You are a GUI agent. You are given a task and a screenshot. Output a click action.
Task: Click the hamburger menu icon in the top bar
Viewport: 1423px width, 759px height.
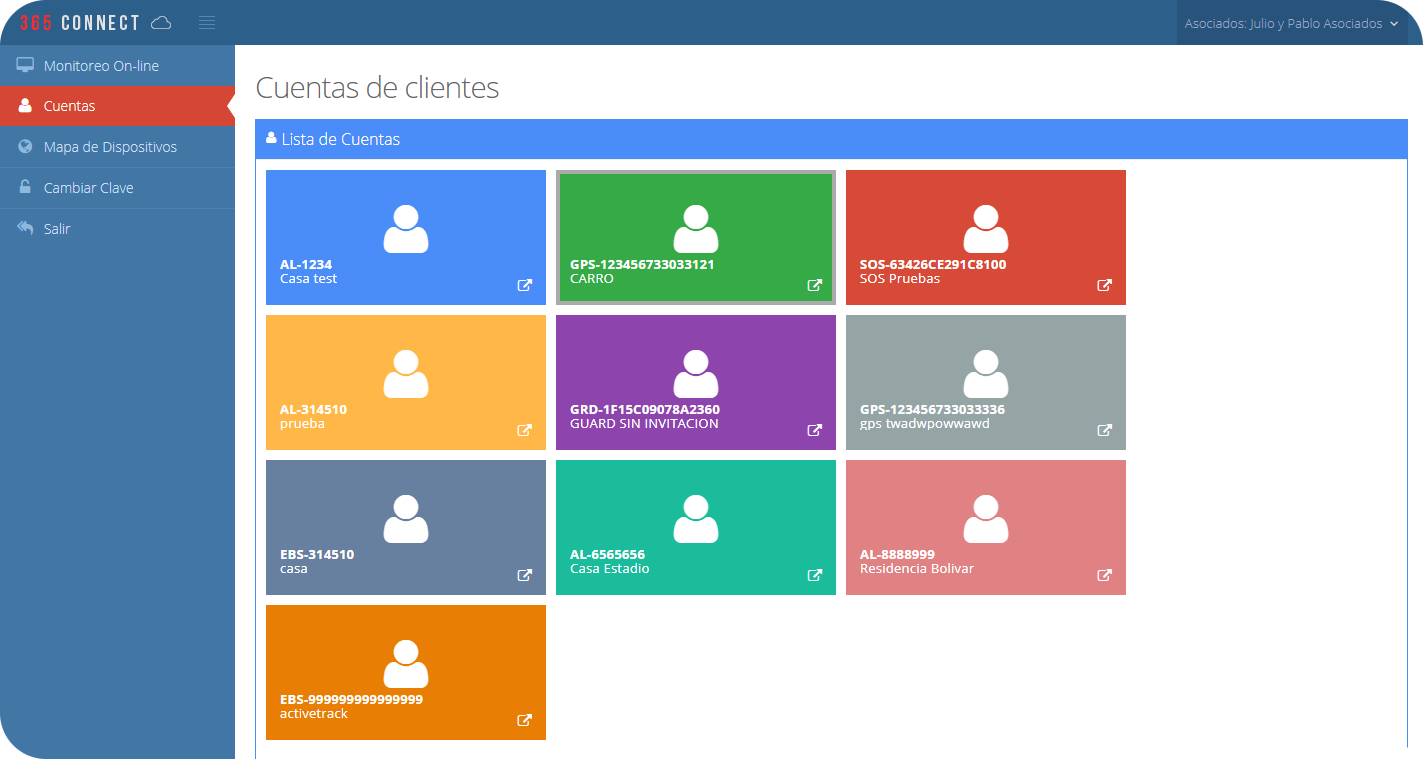coord(207,21)
